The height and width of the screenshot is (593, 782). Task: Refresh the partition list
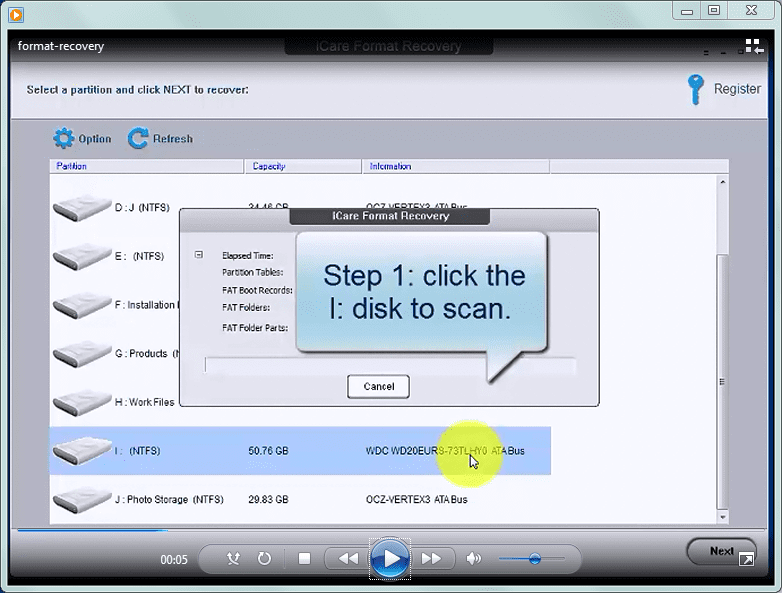(160, 138)
